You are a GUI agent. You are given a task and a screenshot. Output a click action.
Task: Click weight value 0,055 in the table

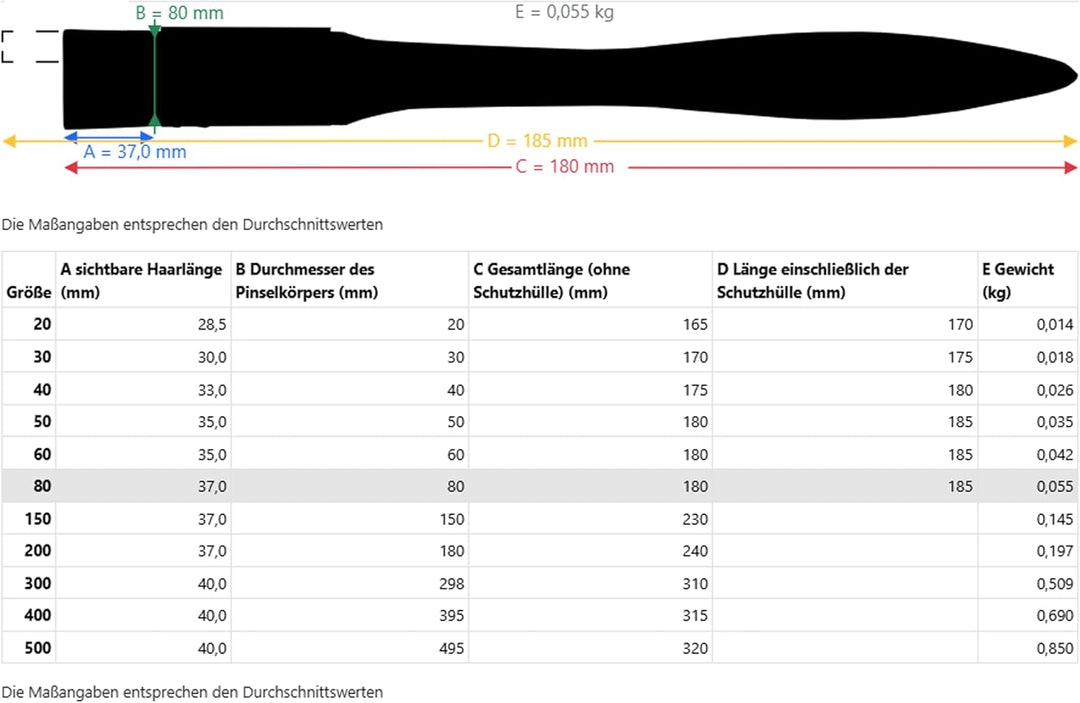tap(1055, 486)
